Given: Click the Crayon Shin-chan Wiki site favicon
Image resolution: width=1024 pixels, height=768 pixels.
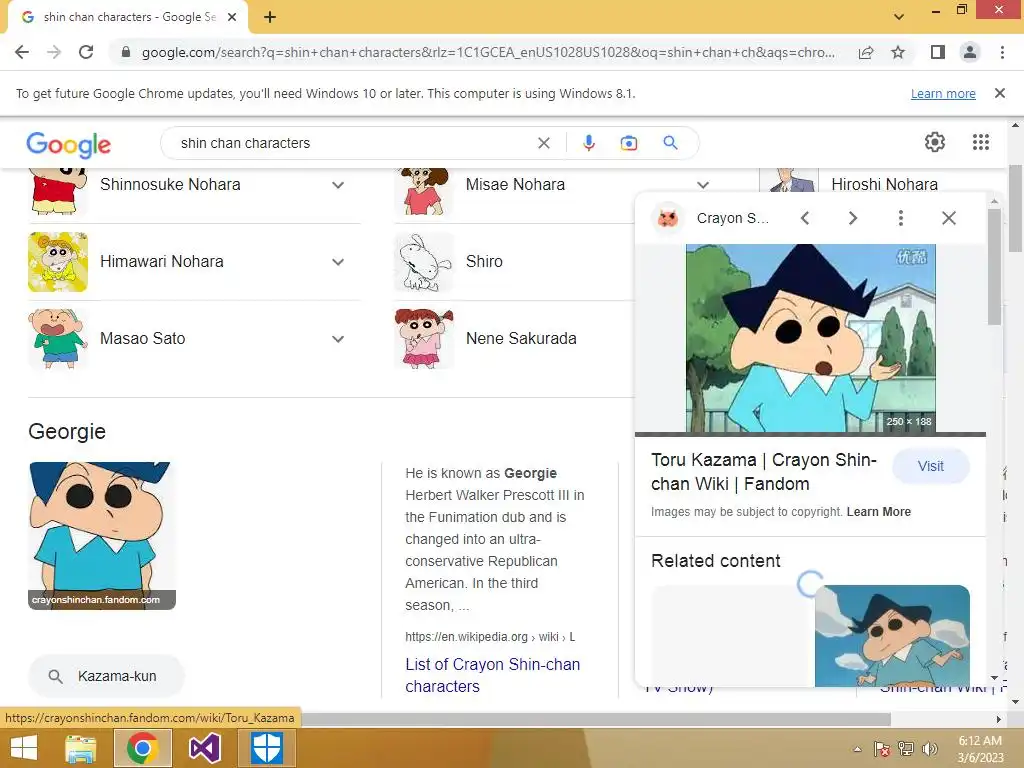Looking at the screenshot, I should [667, 218].
